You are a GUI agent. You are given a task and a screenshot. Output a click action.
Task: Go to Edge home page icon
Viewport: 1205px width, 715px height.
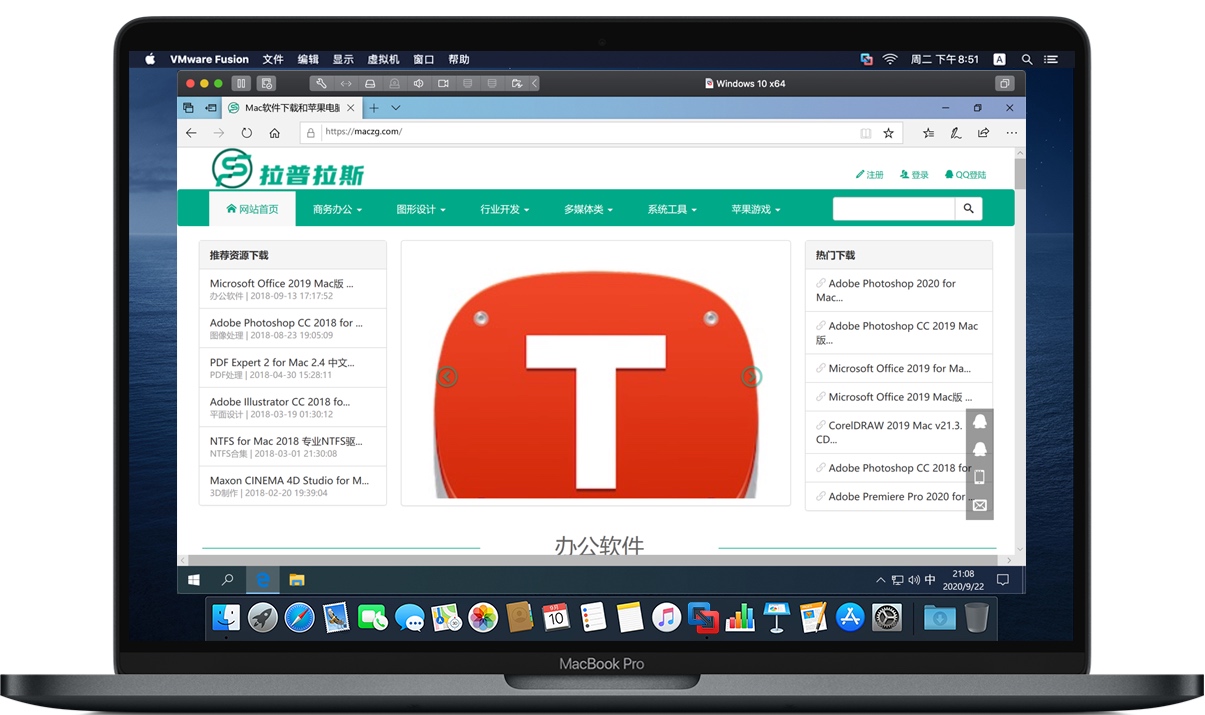point(275,132)
